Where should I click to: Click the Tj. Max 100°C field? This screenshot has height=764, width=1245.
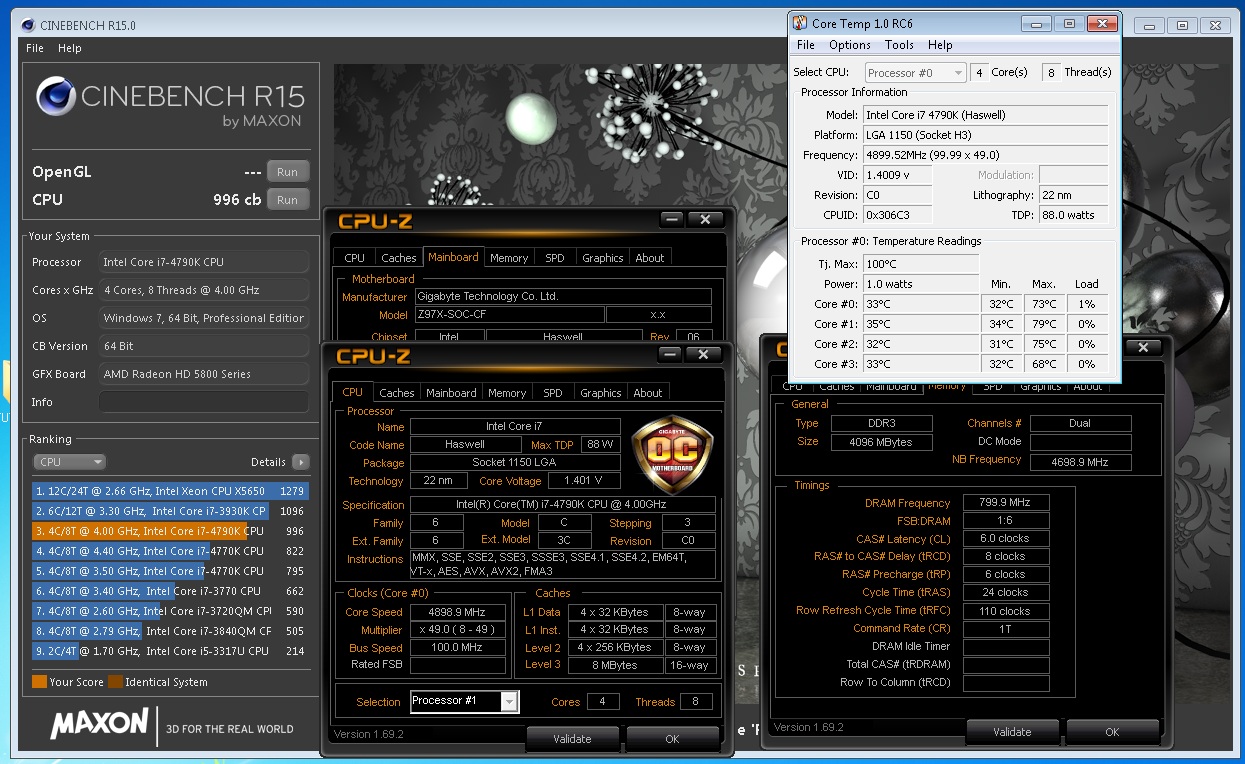921,264
